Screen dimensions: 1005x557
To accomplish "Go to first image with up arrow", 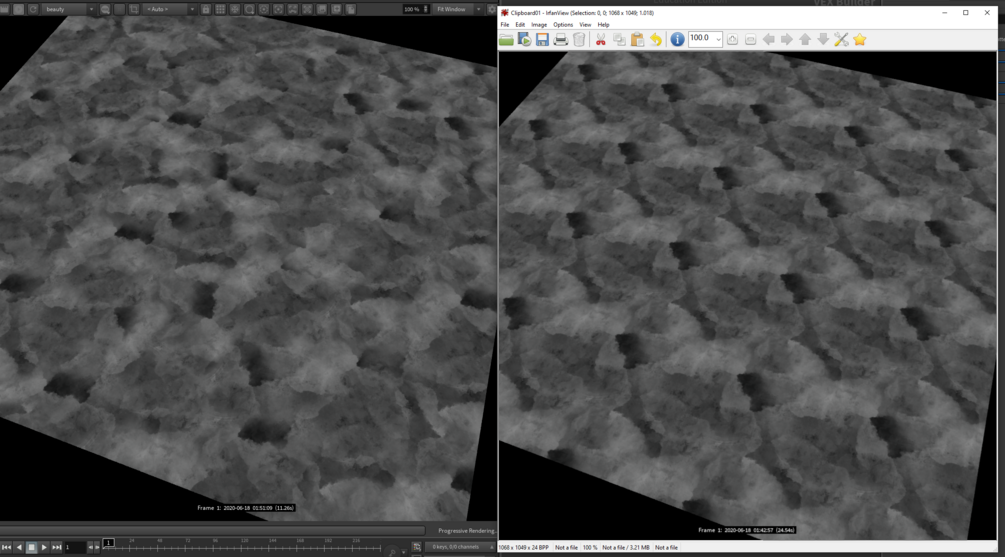I will tap(805, 40).
